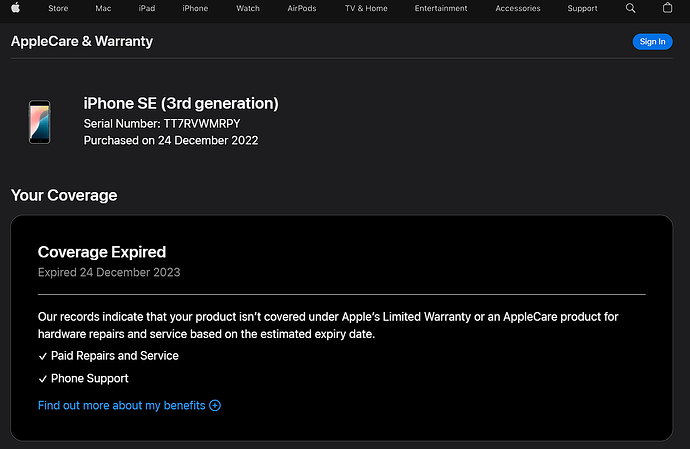Open the Support menu

583,8
